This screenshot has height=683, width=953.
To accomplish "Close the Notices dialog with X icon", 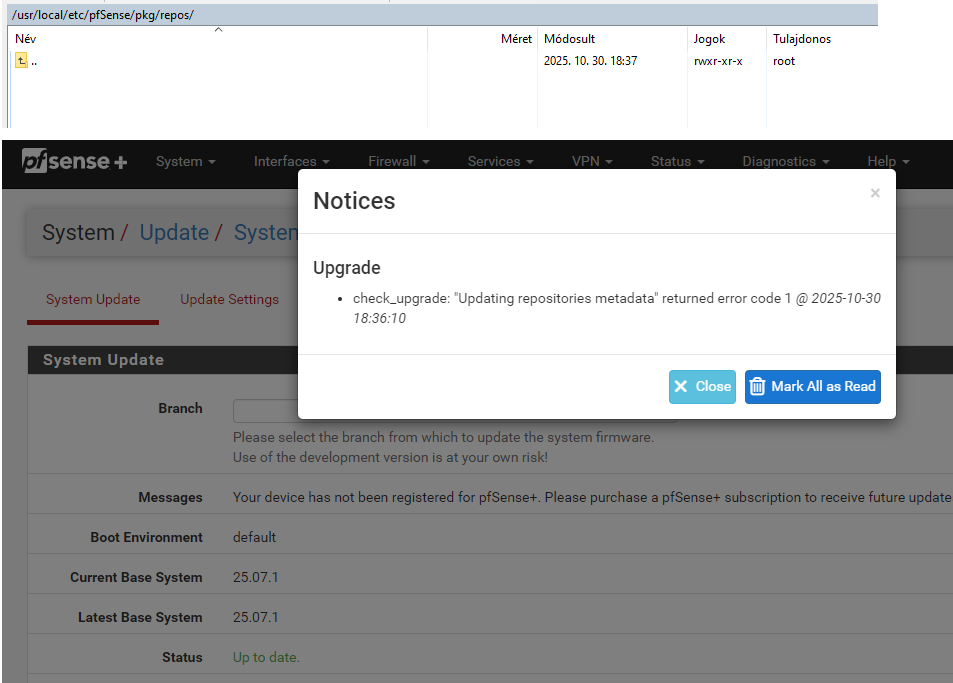I will tap(875, 193).
